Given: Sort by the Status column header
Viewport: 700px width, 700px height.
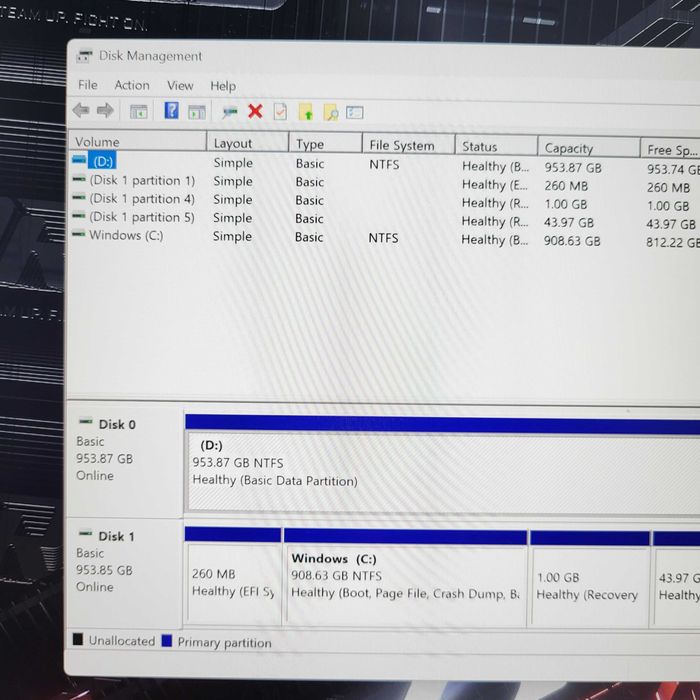Looking at the screenshot, I should click(x=496, y=146).
